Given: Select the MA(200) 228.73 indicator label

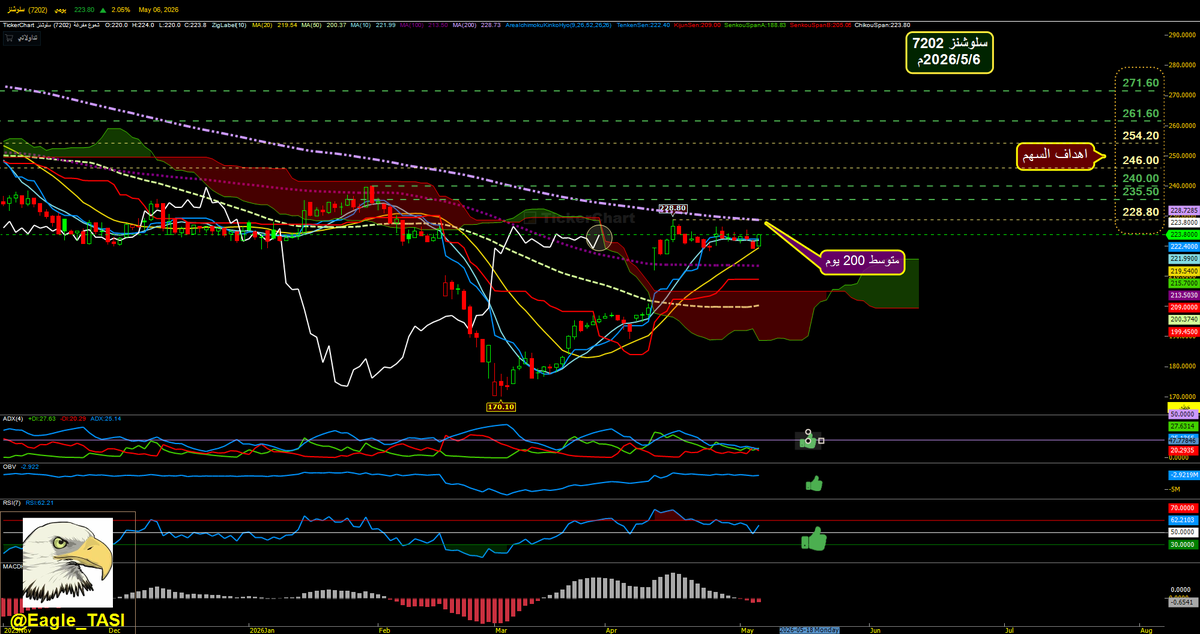Looking at the screenshot, I should (x=477, y=25).
